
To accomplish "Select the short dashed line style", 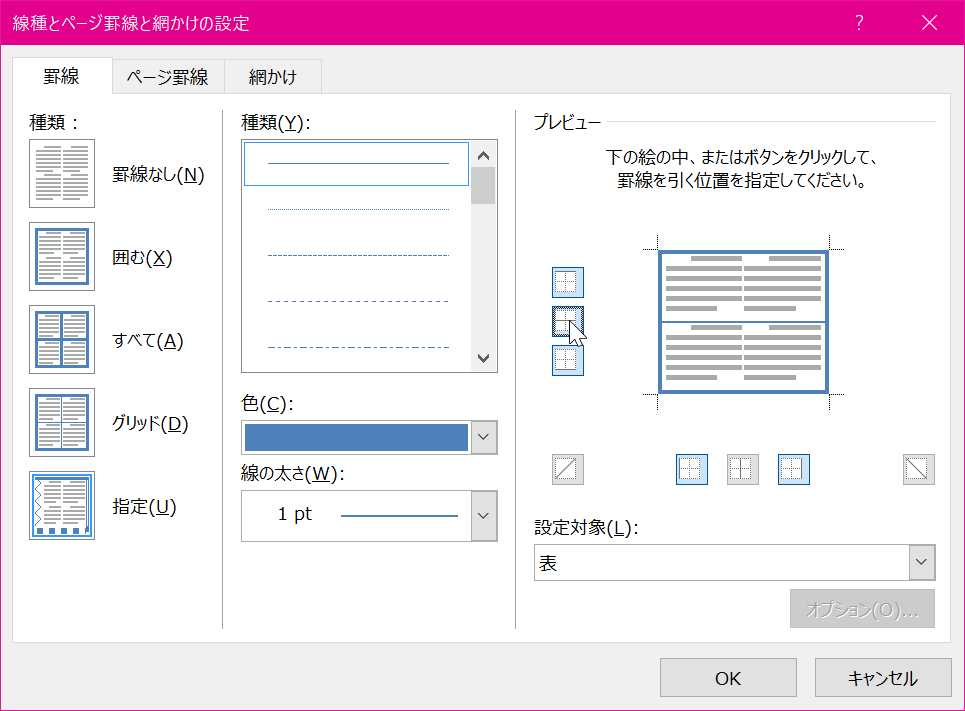I will coord(356,255).
